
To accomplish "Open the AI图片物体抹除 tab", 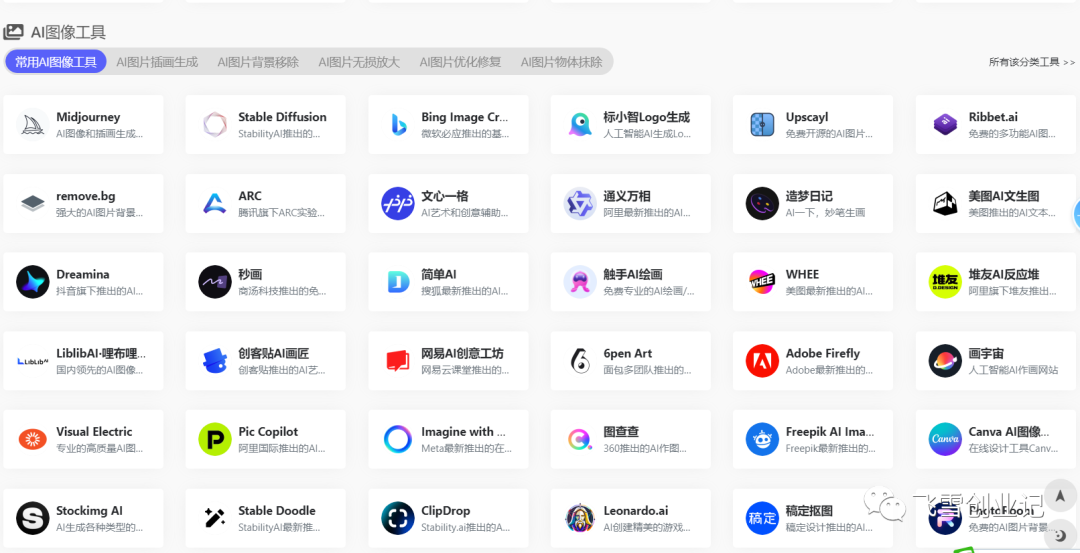I will pyautogui.click(x=561, y=62).
